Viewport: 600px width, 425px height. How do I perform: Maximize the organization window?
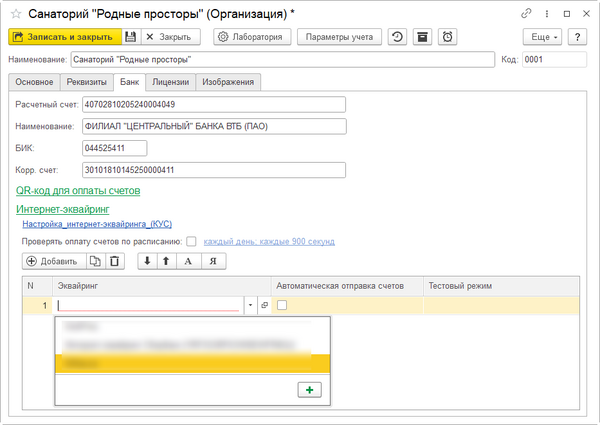[567, 14]
